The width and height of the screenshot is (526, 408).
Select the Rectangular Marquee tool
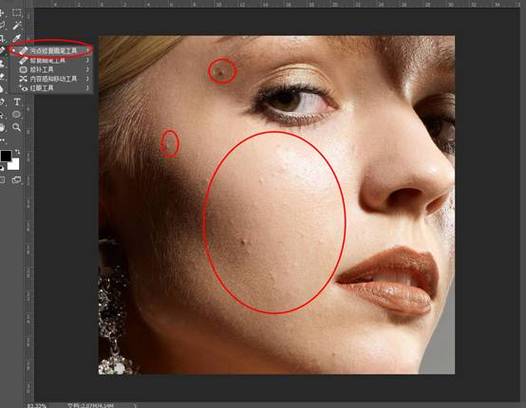(16, 13)
